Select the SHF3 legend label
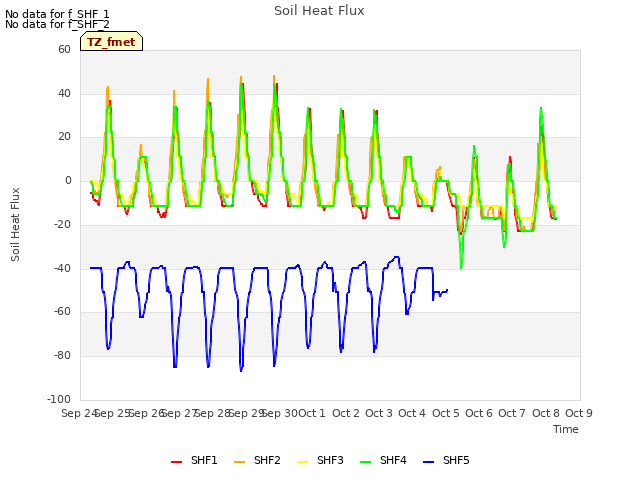Viewport: 640px width, 480px height. click(330, 460)
